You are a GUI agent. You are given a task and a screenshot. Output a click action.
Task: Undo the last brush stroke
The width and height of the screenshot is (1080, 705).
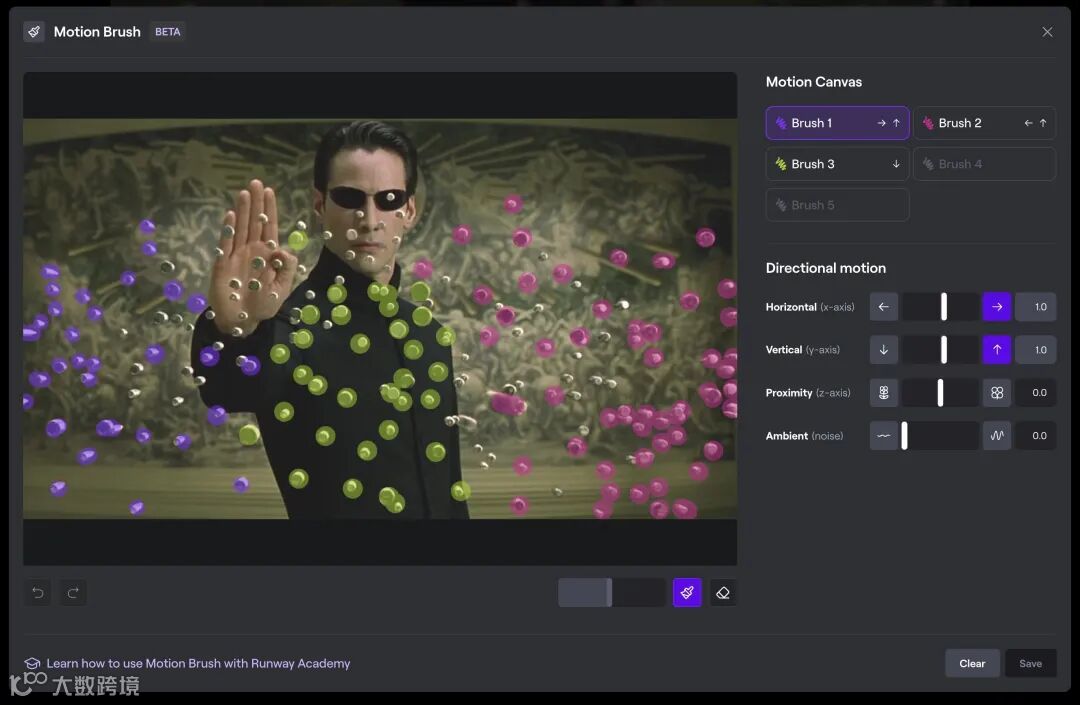click(x=38, y=593)
